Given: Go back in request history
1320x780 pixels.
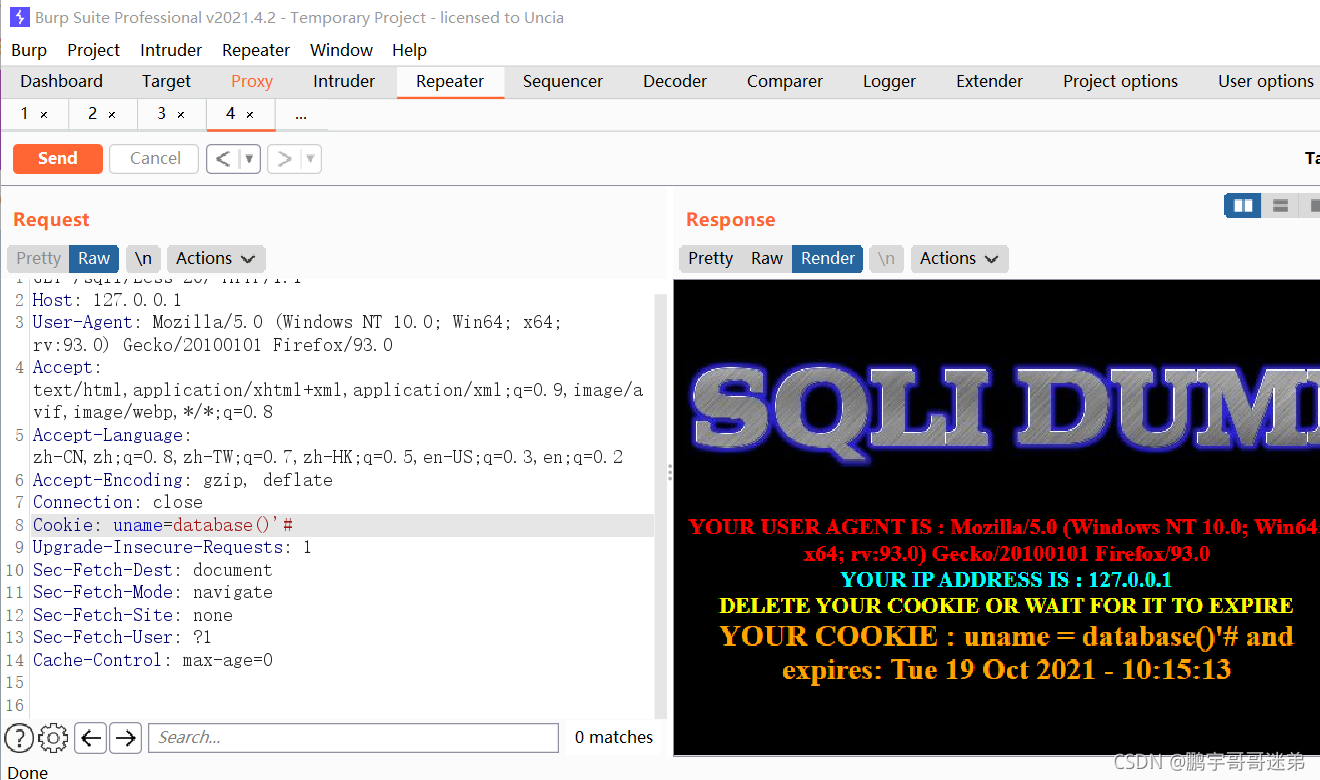Looking at the screenshot, I should 223,158.
